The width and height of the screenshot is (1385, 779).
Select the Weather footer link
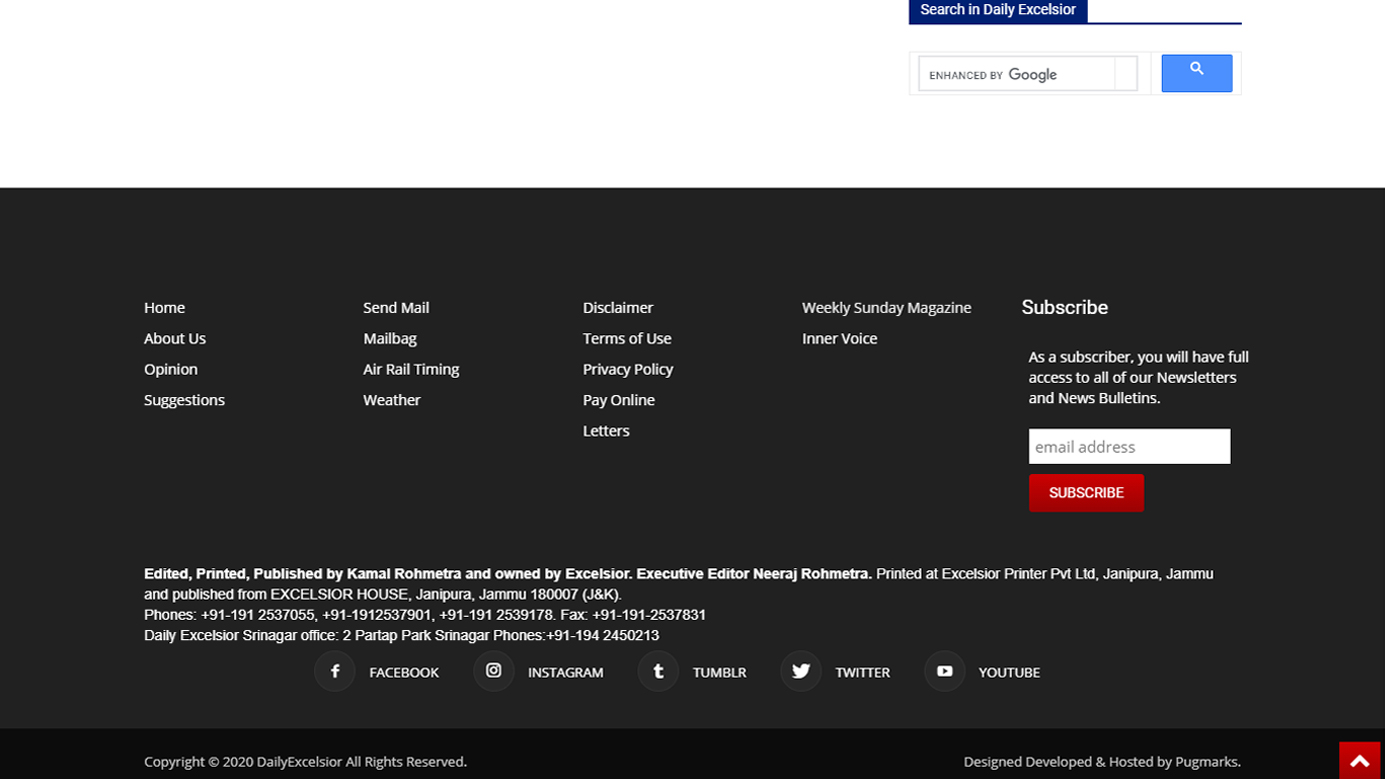pyautogui.click(x=392, y=400)
